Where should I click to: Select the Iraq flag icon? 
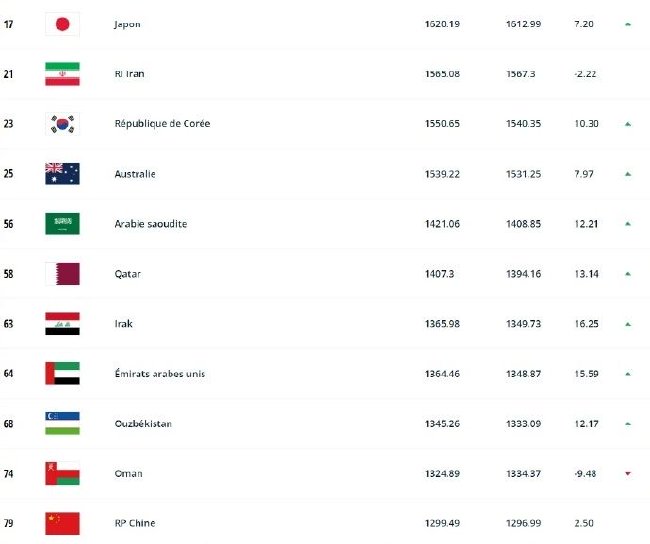pyautogui.click(x=62, y=323)
